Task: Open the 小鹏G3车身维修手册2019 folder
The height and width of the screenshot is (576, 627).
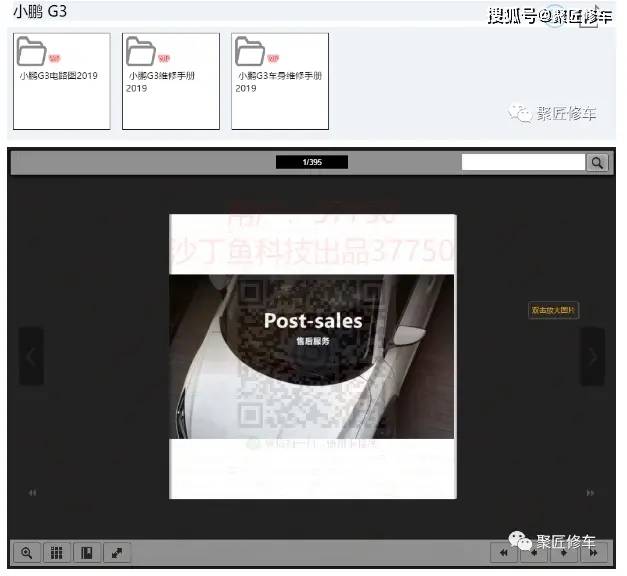Action: [x=280, y=81]
